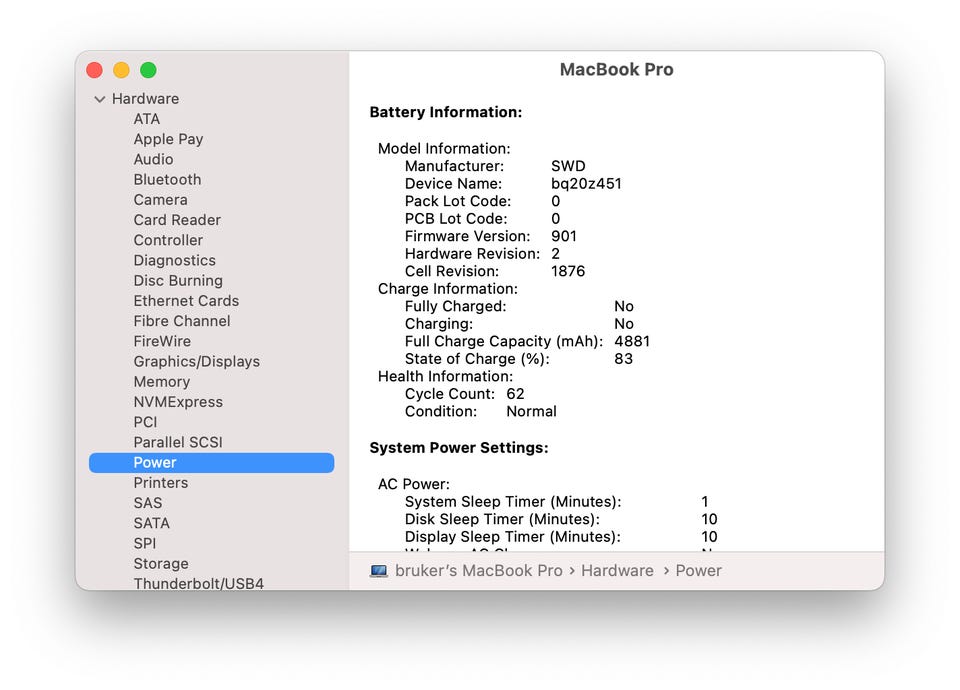Click Hardware in the bottom path bar
This screenshot has height=690, width=960.
tap(617, 571)
